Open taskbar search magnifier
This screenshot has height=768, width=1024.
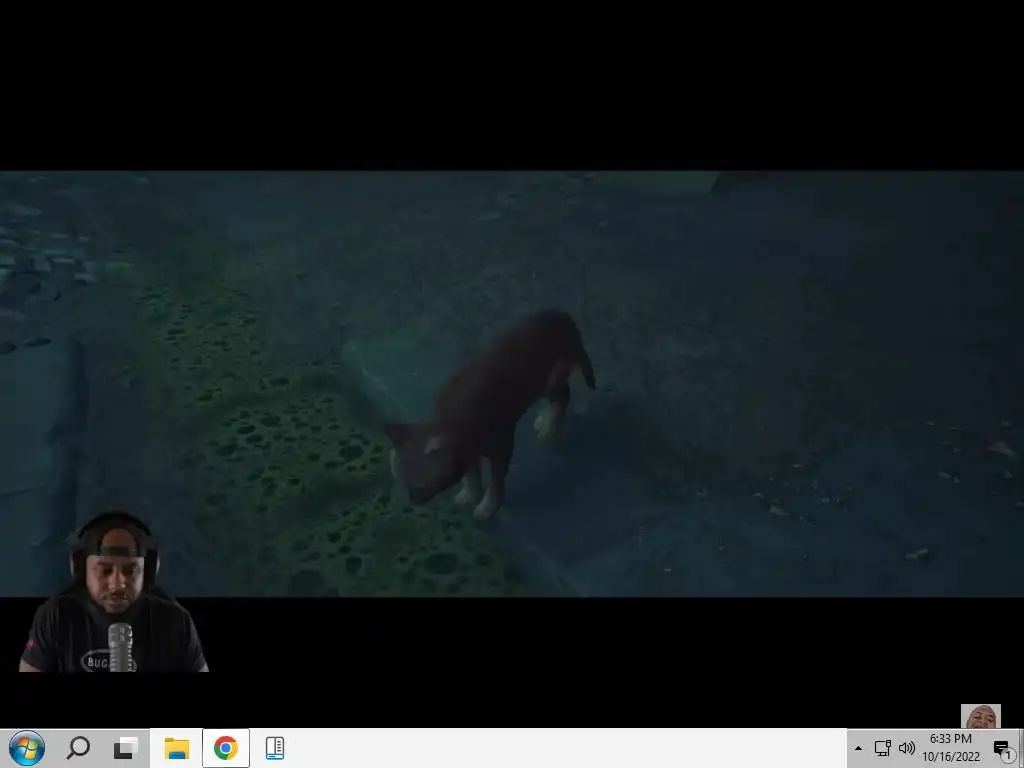pos(78,748)
